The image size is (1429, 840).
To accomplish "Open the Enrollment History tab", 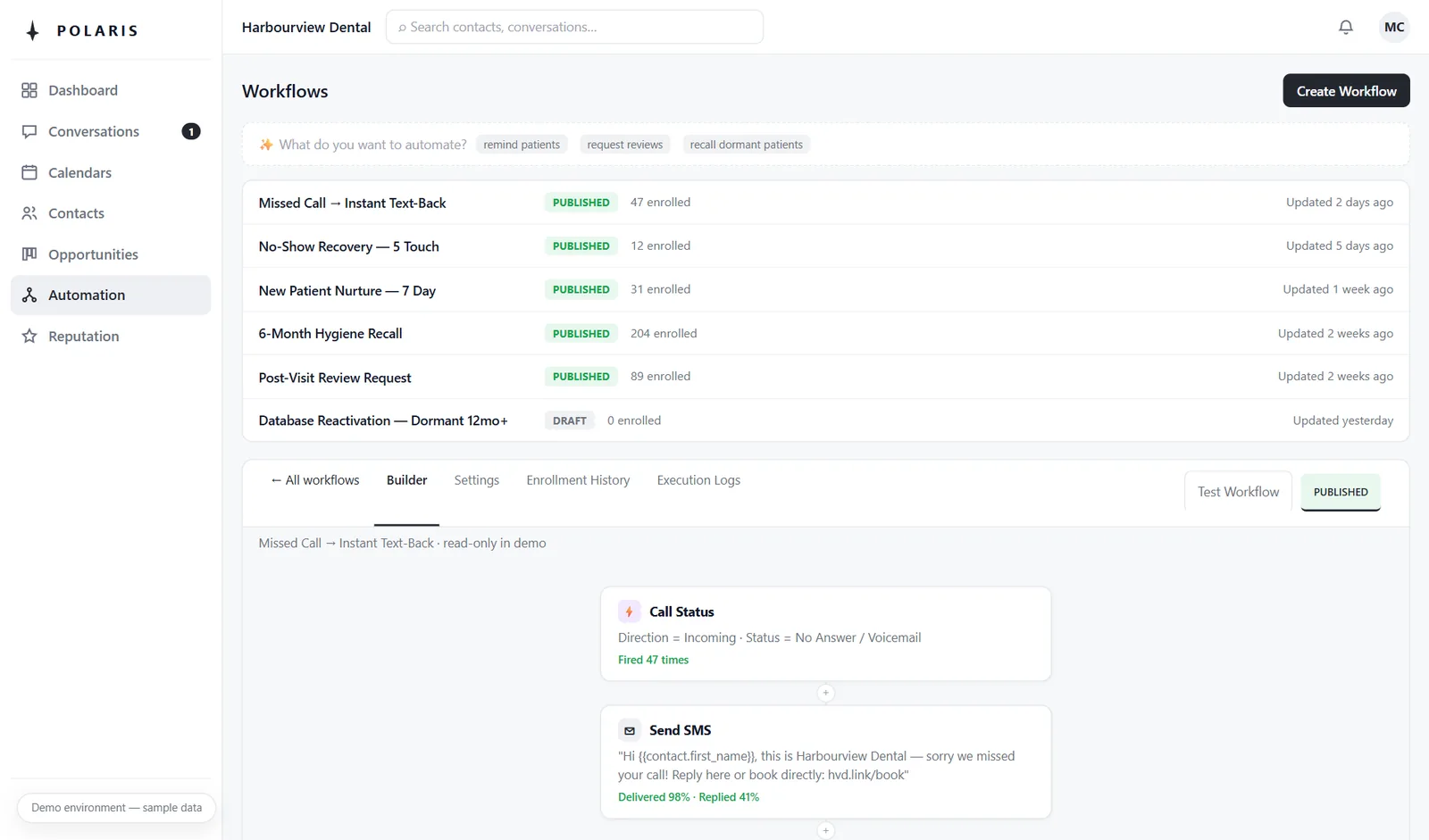I will (x=578, y=480).
